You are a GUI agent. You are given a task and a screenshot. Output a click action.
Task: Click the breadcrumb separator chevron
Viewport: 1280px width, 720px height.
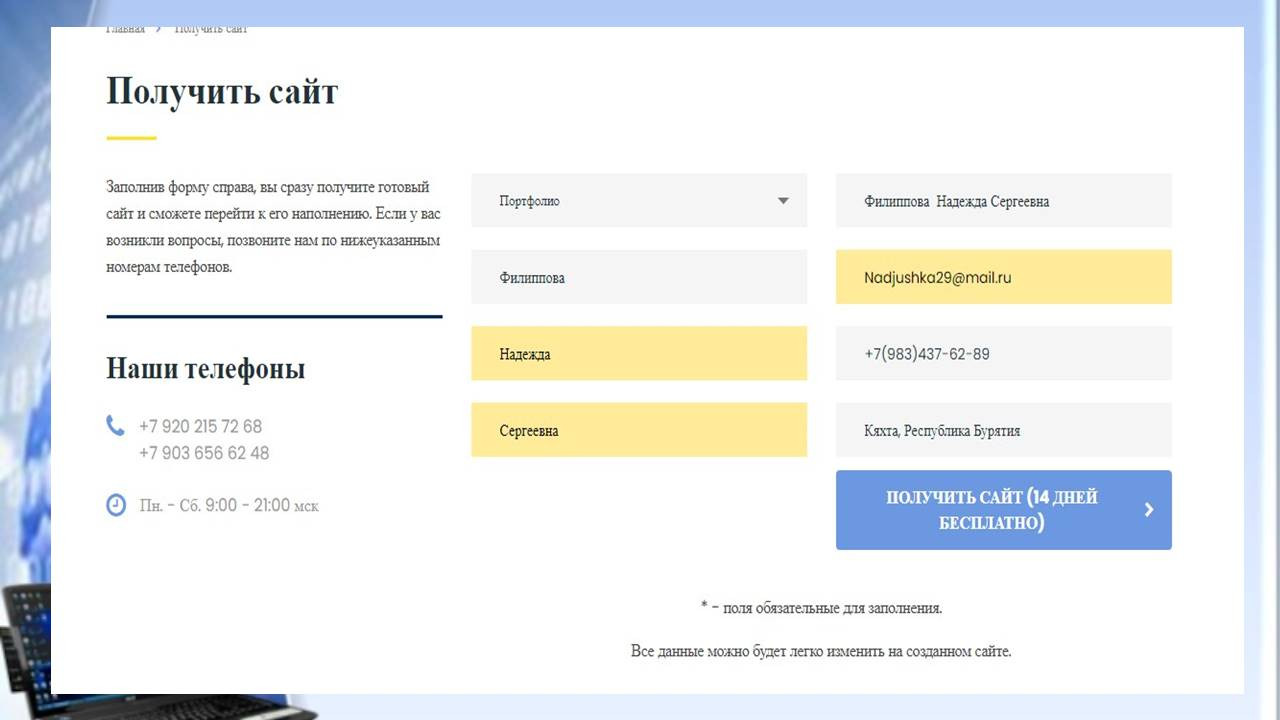[159, 30]
